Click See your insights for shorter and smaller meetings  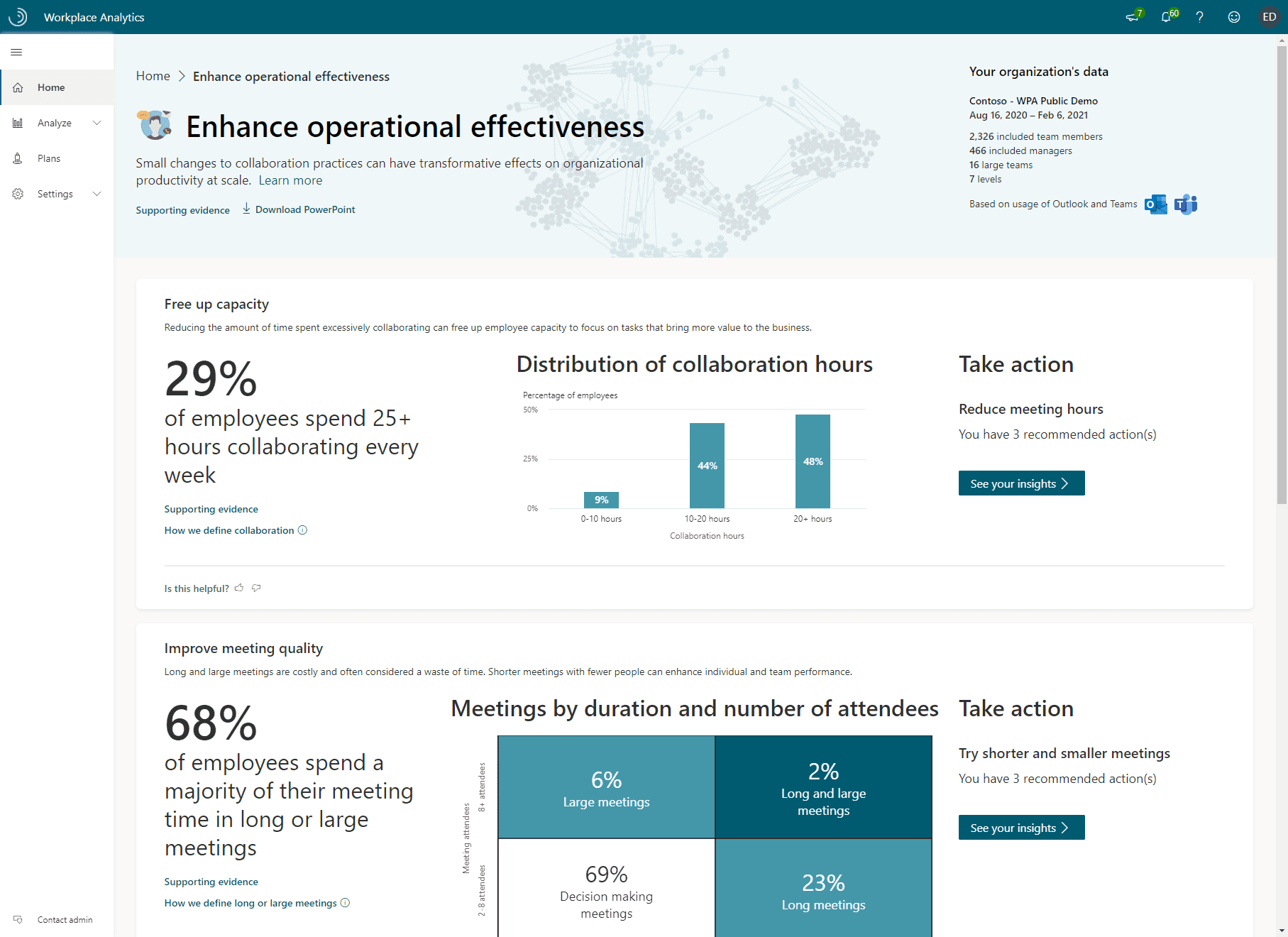point(1021,828)
